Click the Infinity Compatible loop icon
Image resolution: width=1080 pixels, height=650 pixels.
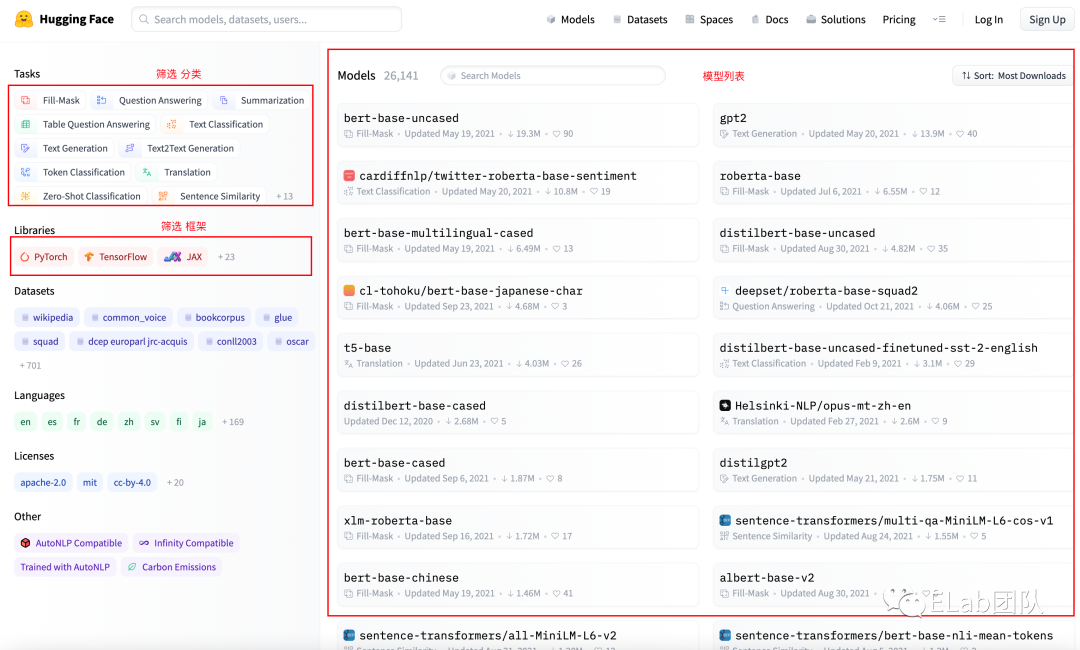click(144, 543)
